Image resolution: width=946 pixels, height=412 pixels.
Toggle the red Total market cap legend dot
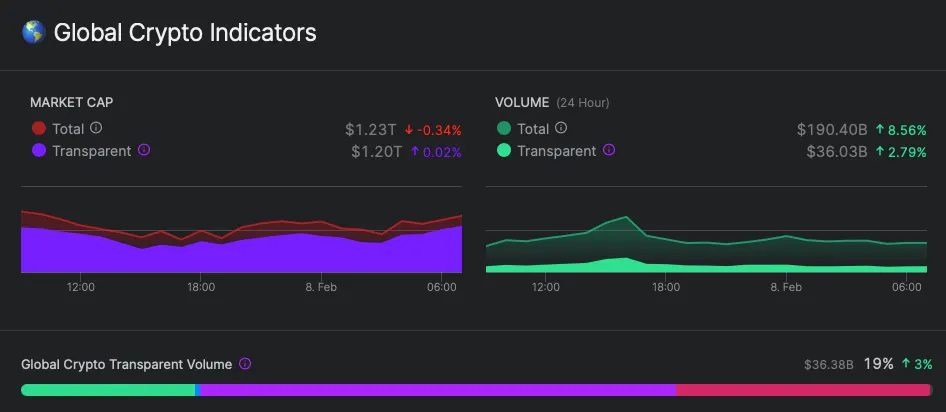coord(39,128)
